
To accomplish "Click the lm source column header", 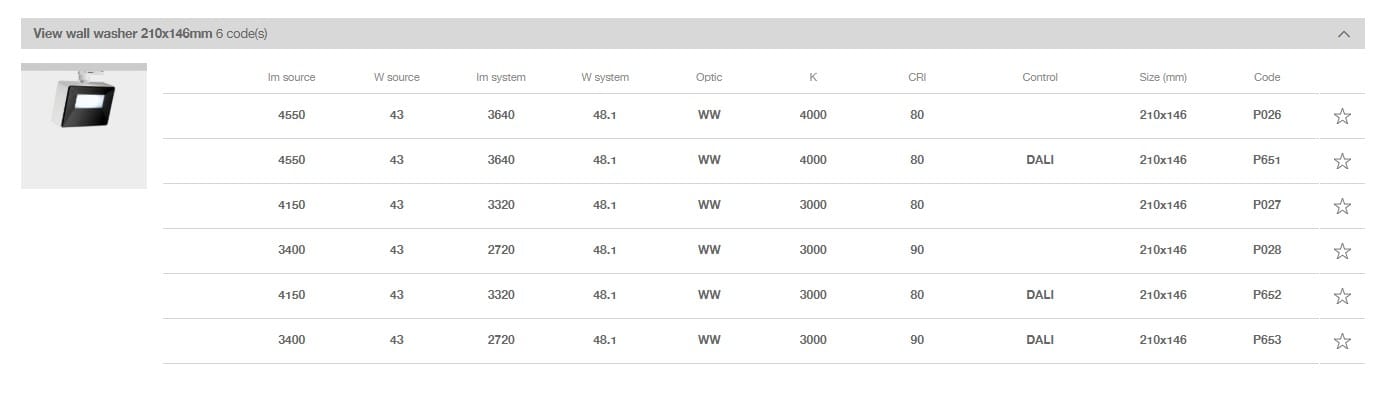I will click(291, 77).
